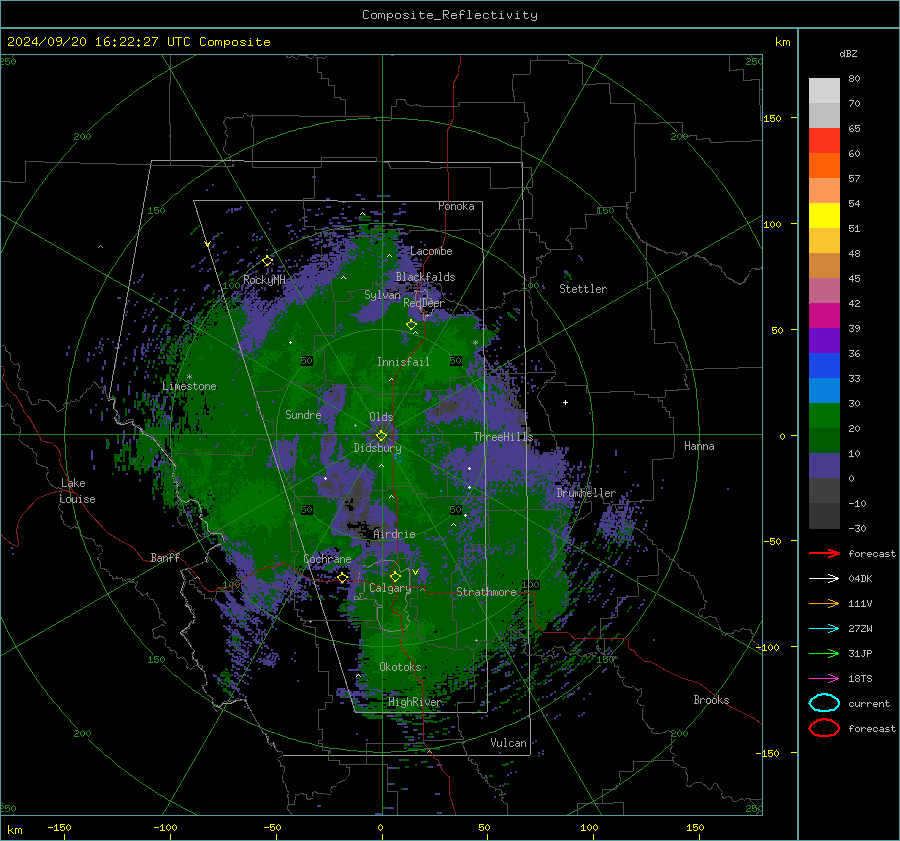900x841 pixels.
Task: Click the Airdrie city label
Action: coord(394,534)
